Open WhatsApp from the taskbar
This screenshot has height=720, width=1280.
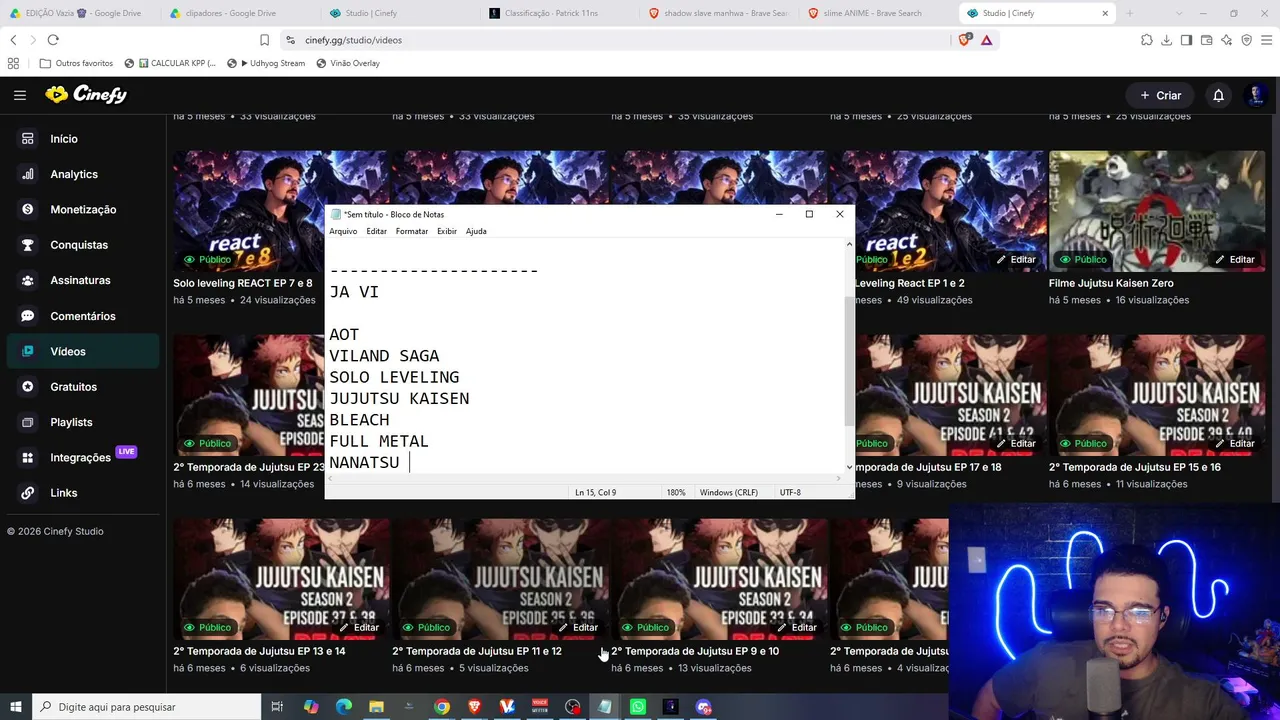638,707
